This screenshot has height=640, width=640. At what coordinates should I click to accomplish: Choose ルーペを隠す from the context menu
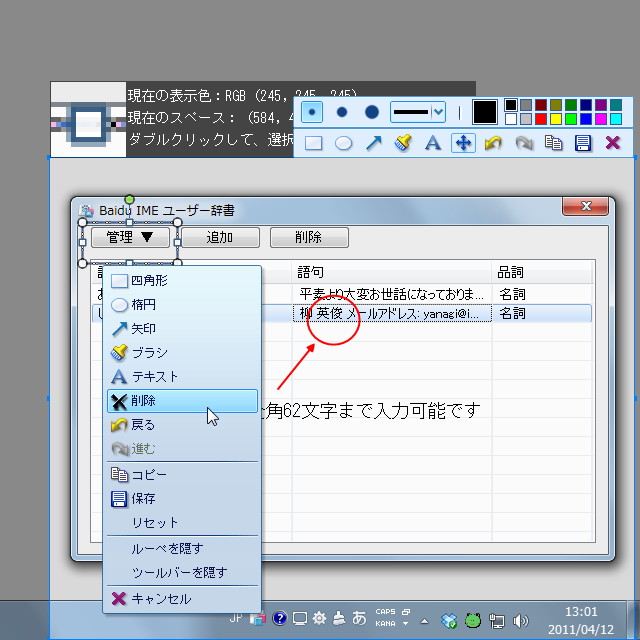182,549
